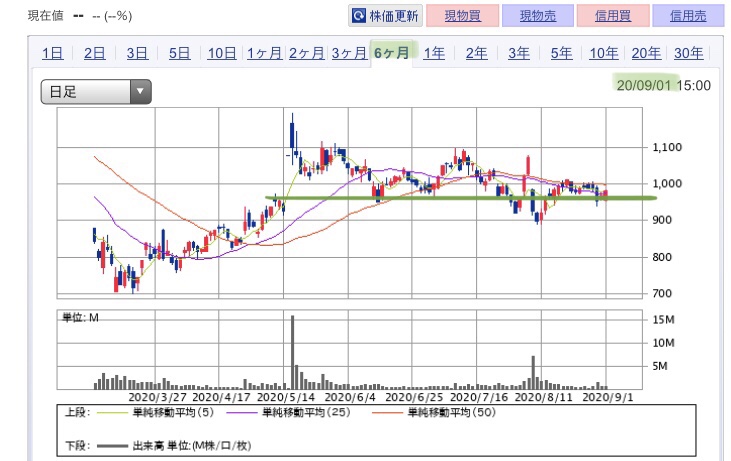Viewport: 731px width, 461px height.
Task: Click the 1,000 price axis label
Action: tap(667, 184)
